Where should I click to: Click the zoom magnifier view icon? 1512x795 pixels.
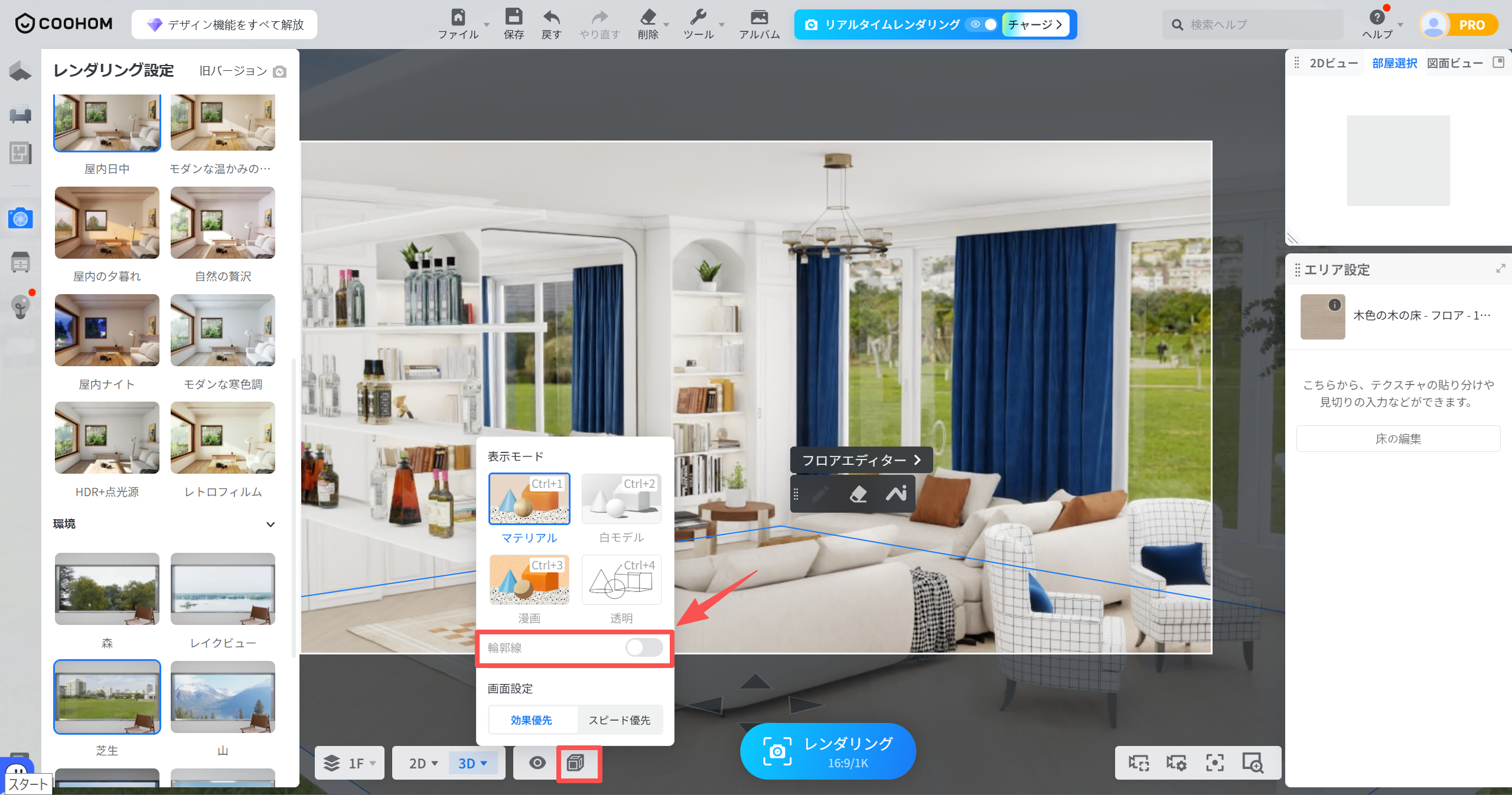[x=1252, y=763]
